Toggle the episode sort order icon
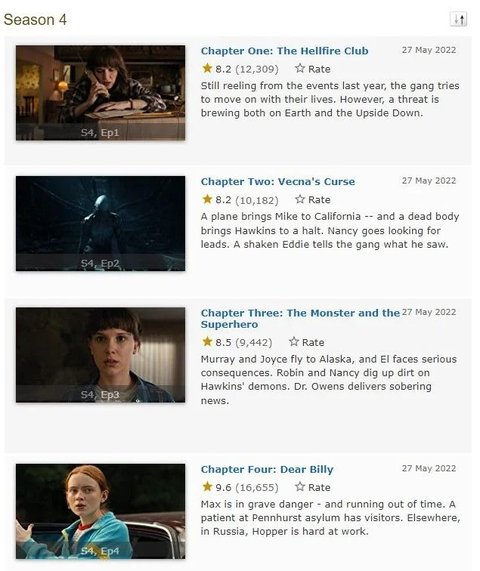Screen dimensions: 480x571 459,19
